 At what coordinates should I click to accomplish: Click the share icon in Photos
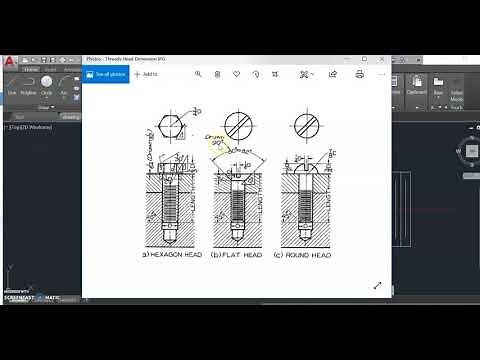(x=333, y=74)
